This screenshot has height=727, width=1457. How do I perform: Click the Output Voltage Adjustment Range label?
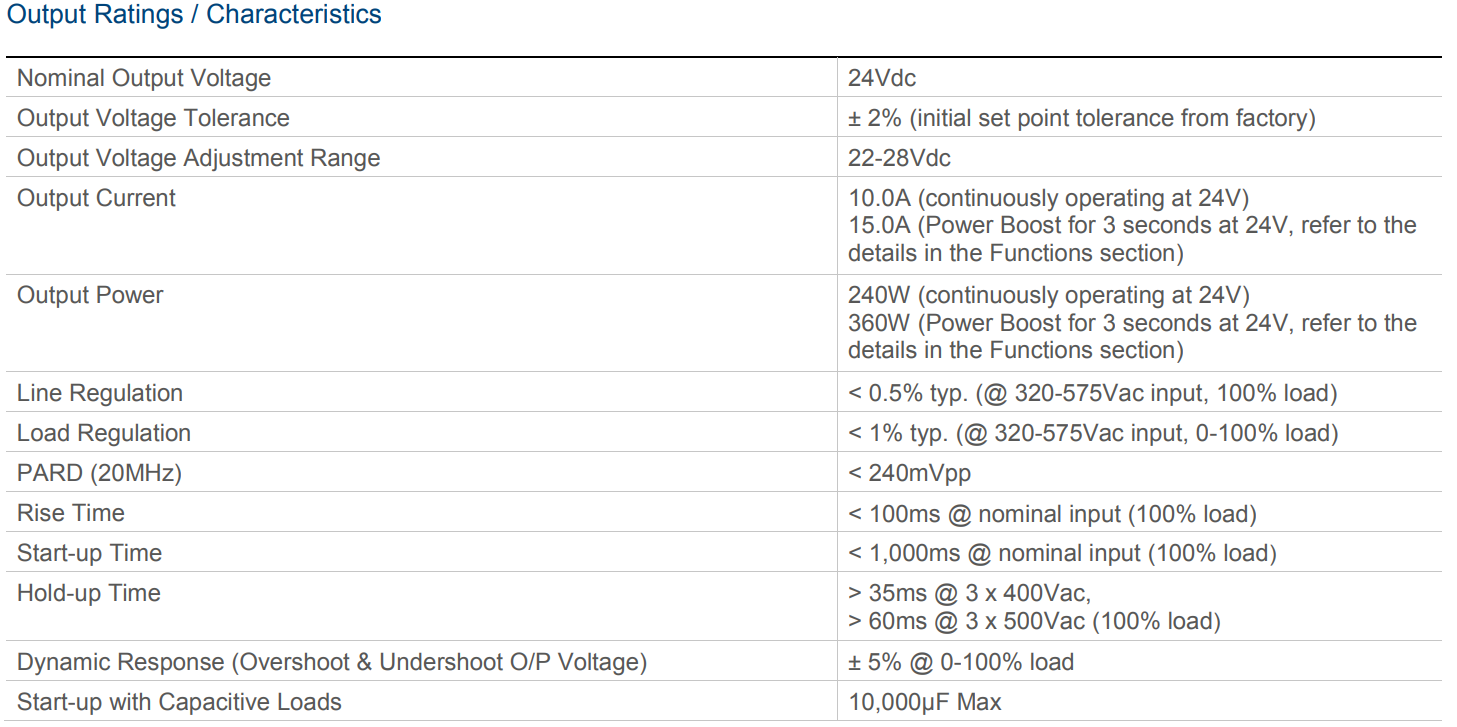pyautogui.click(x=198, y=158)
